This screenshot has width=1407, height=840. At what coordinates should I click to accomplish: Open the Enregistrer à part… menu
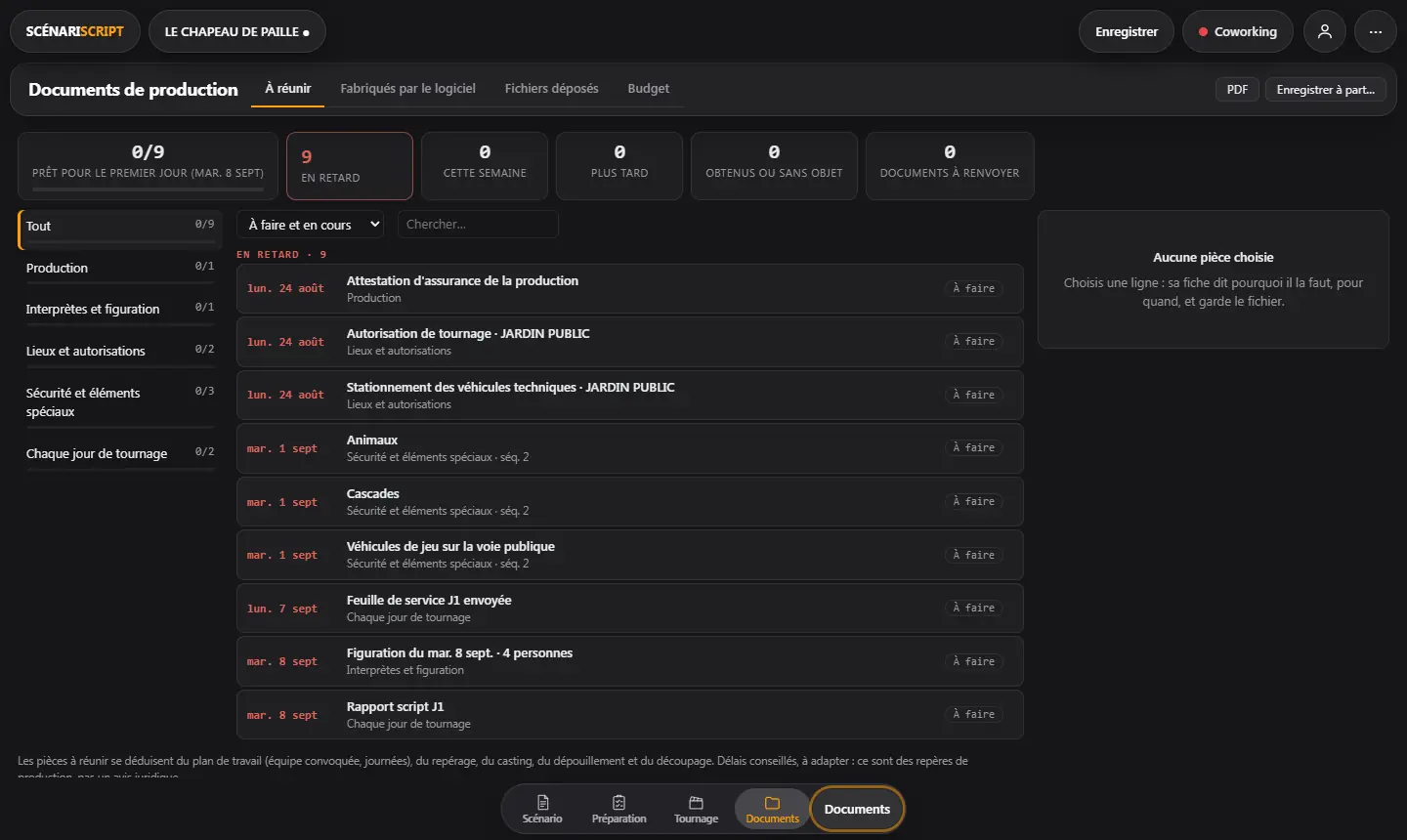(1326, 89)
